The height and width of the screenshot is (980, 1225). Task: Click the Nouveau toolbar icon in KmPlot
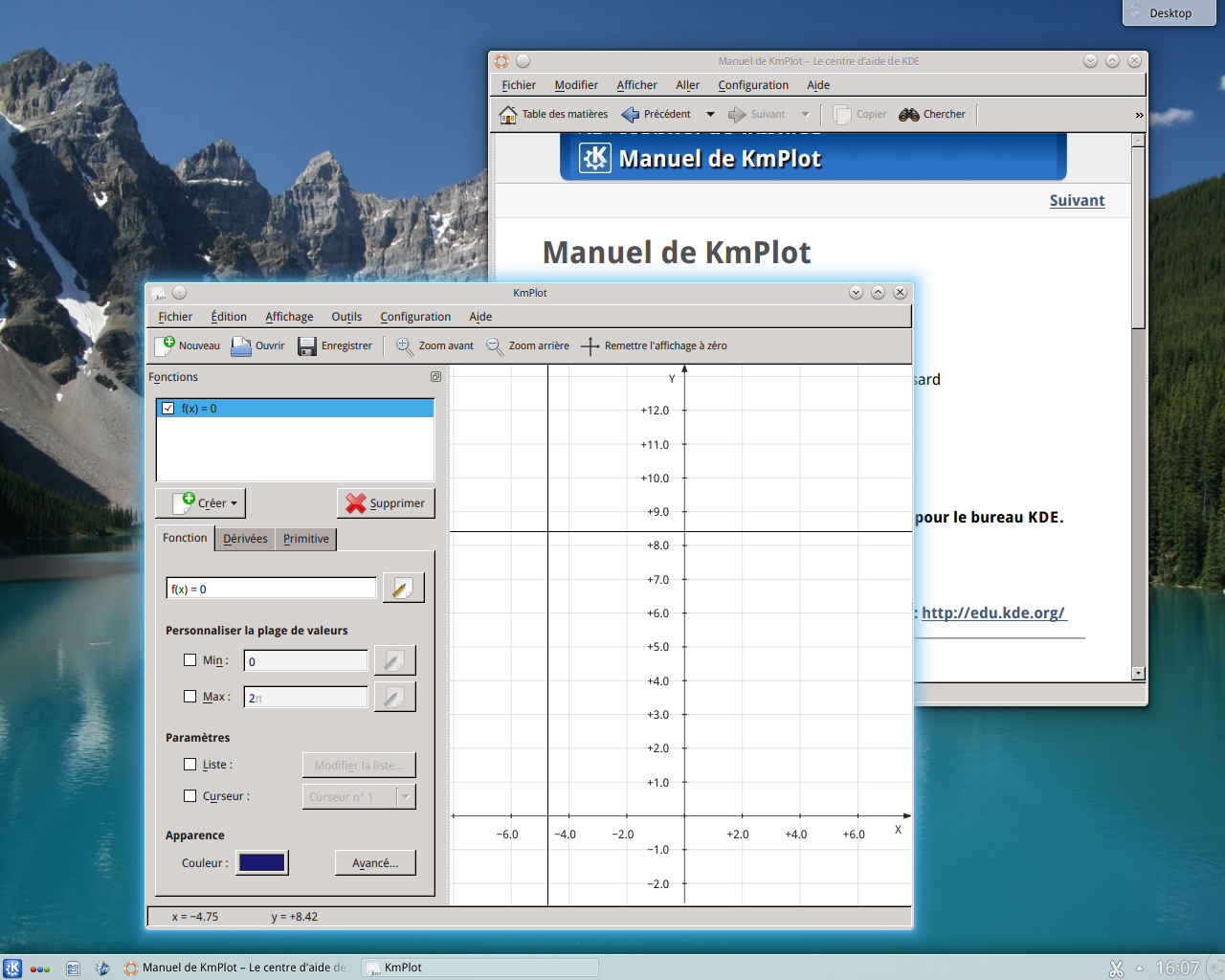[166, 345]
